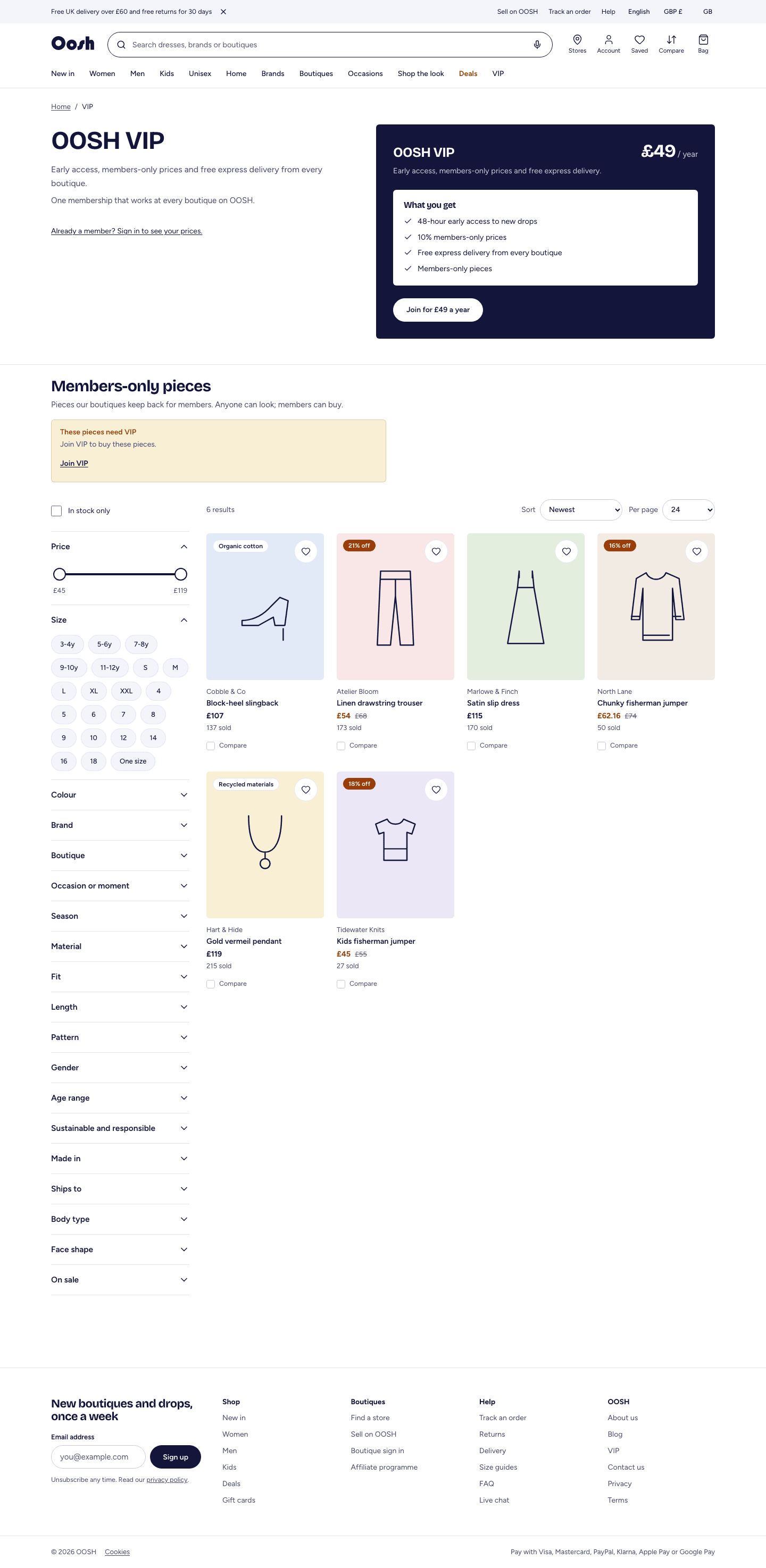Image resolution: width=766 pixels, height=1568 pixels.
Task: Click the Sign up newsletter button
Action: click(x=176, y=1457)
